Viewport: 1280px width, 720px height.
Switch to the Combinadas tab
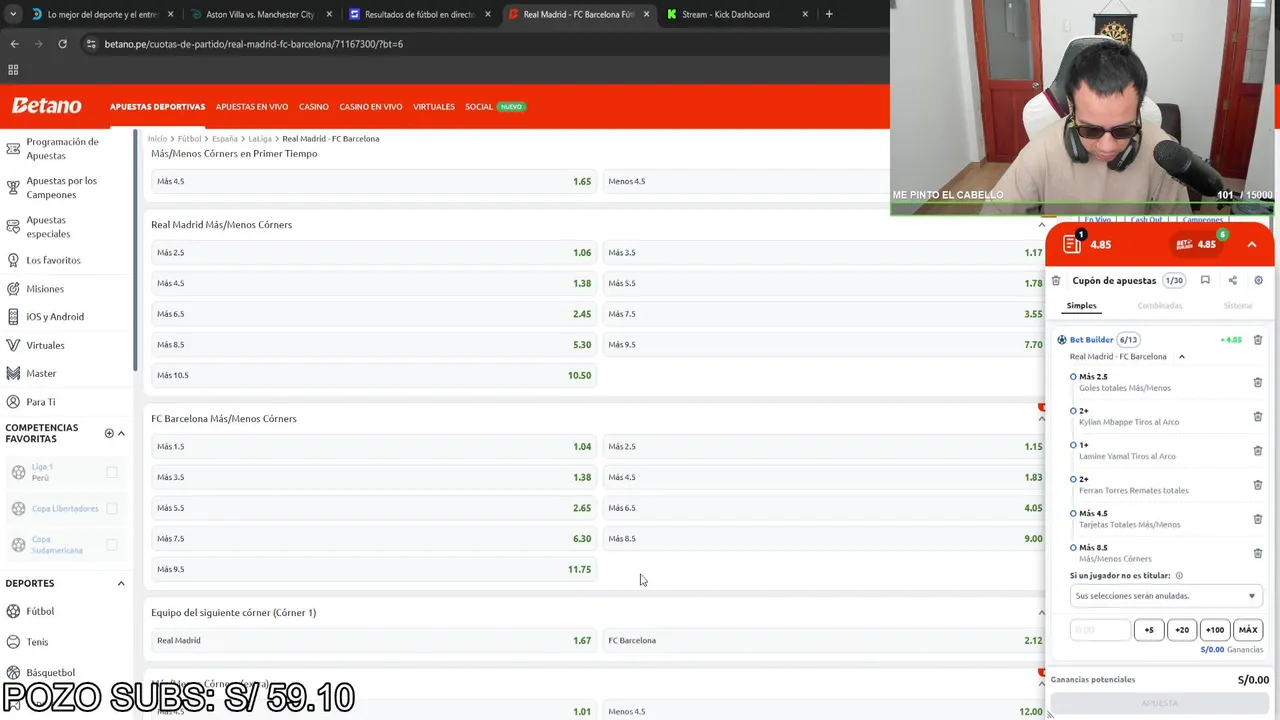pos(1159,306)
